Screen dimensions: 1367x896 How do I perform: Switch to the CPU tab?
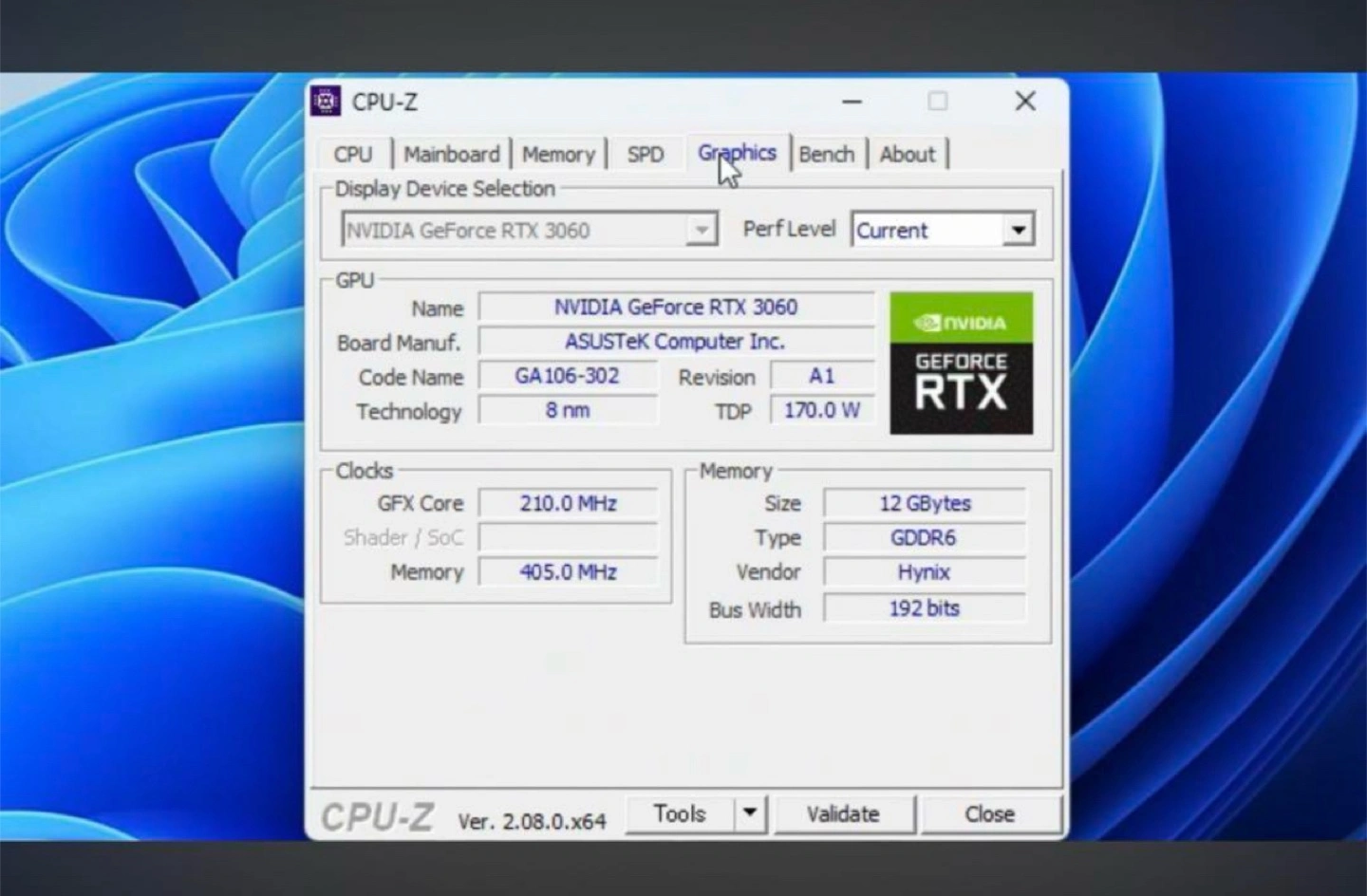[x=353, y=154]
